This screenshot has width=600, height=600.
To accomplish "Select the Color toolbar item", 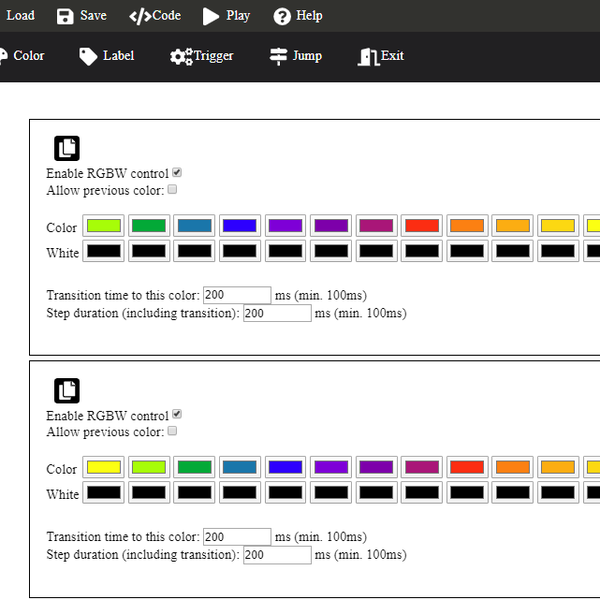I will click(22, 56).
